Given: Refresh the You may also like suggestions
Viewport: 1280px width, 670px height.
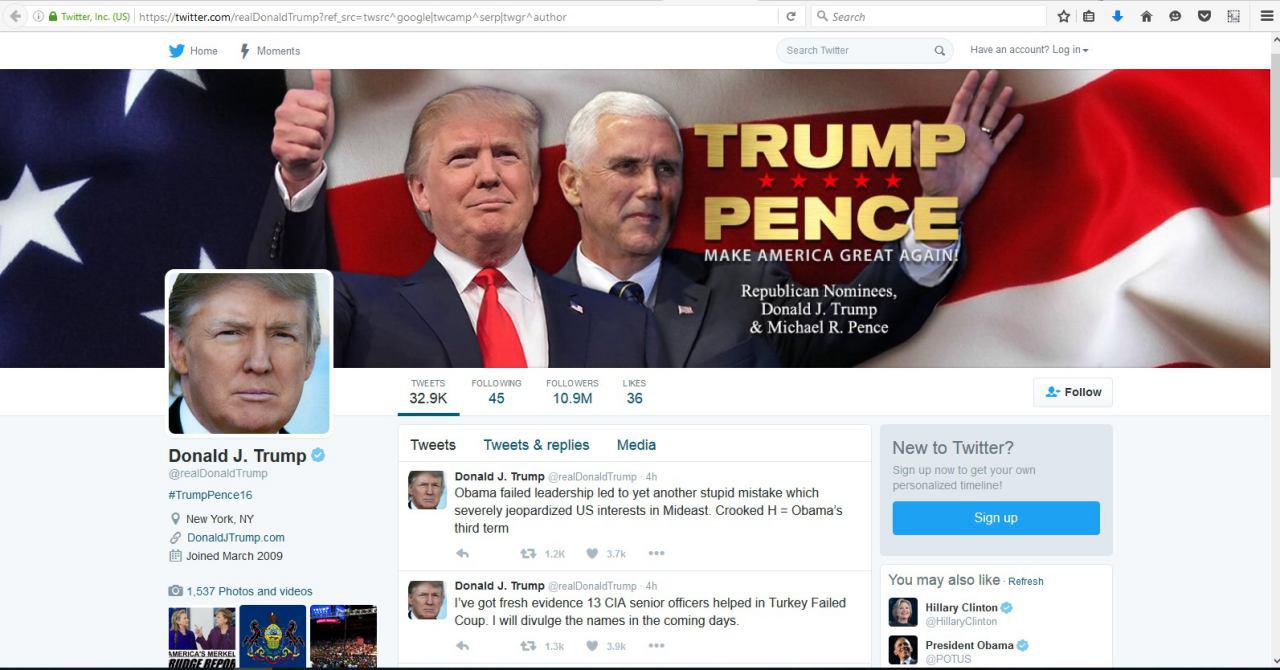Looking at the screenshot, I should (x=1025, y=581).
